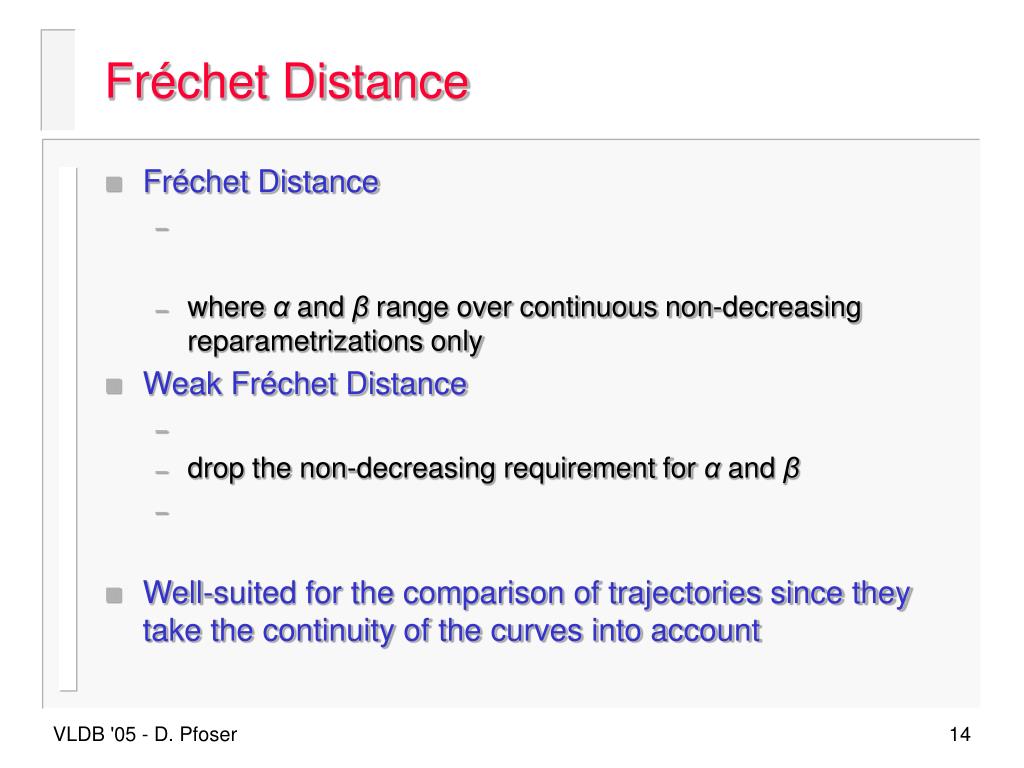Click 'Well-suited for the comparison of trajectories' text

coord(452,594)
